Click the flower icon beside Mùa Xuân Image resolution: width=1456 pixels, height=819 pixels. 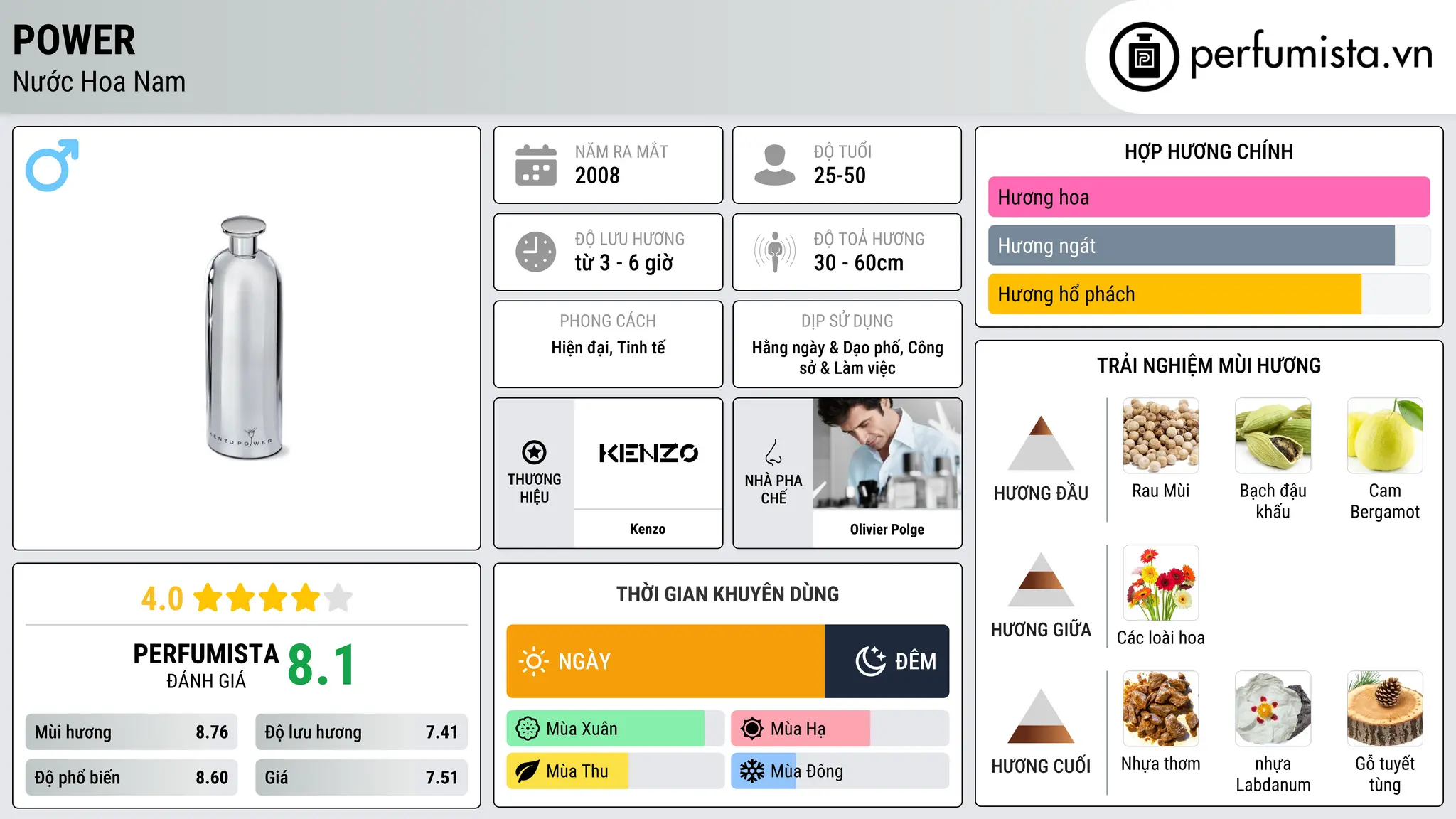click(528, 729)
